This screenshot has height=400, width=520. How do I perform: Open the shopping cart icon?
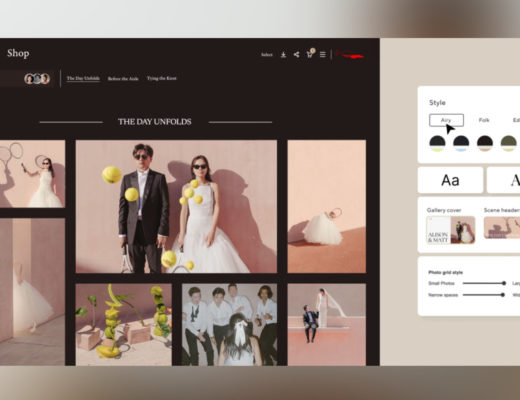coord(310,54)
